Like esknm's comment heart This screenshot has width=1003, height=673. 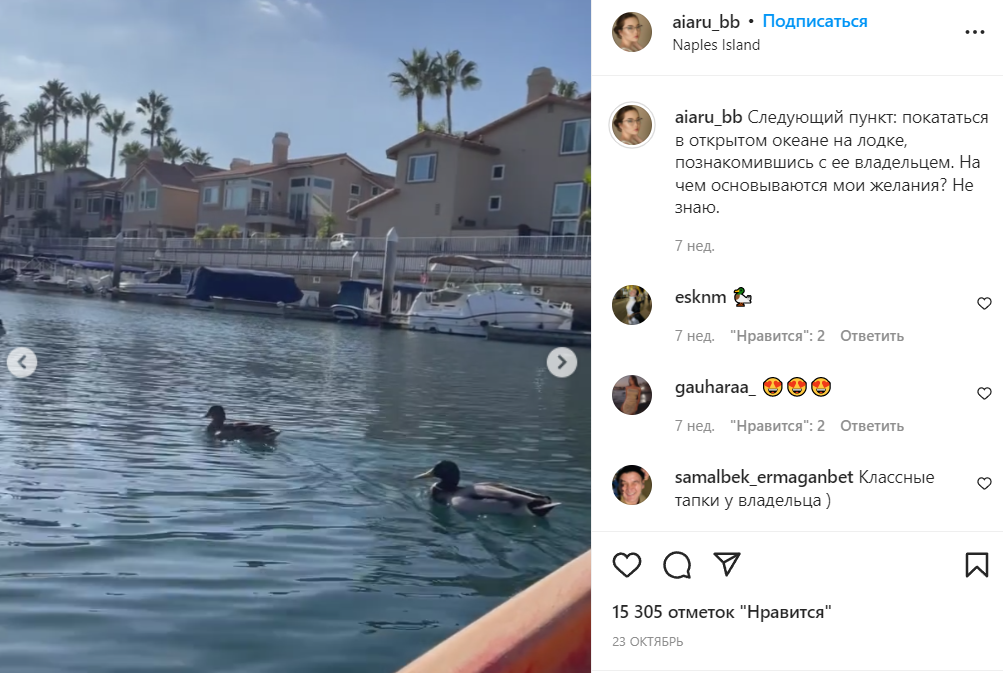click(984, 303)
